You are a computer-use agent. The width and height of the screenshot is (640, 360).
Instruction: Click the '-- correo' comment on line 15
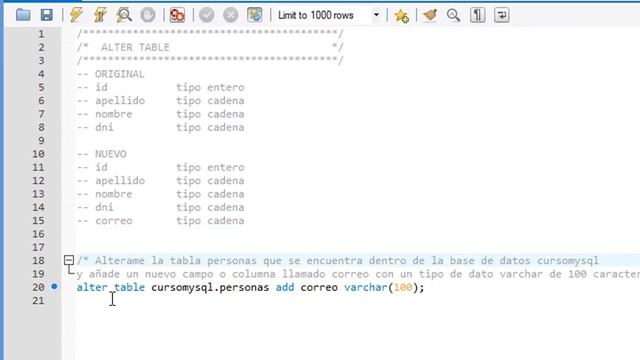pos(104,220)
